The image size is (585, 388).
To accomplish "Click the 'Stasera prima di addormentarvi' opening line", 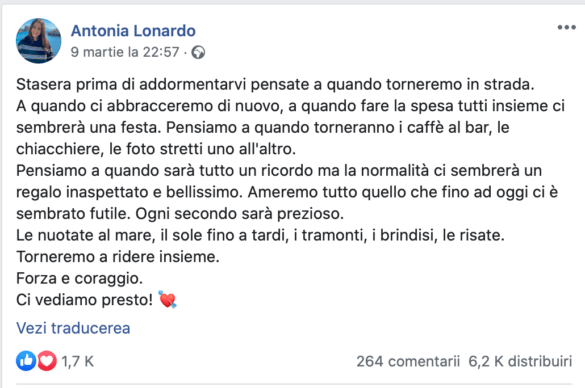I will [275, 84].
